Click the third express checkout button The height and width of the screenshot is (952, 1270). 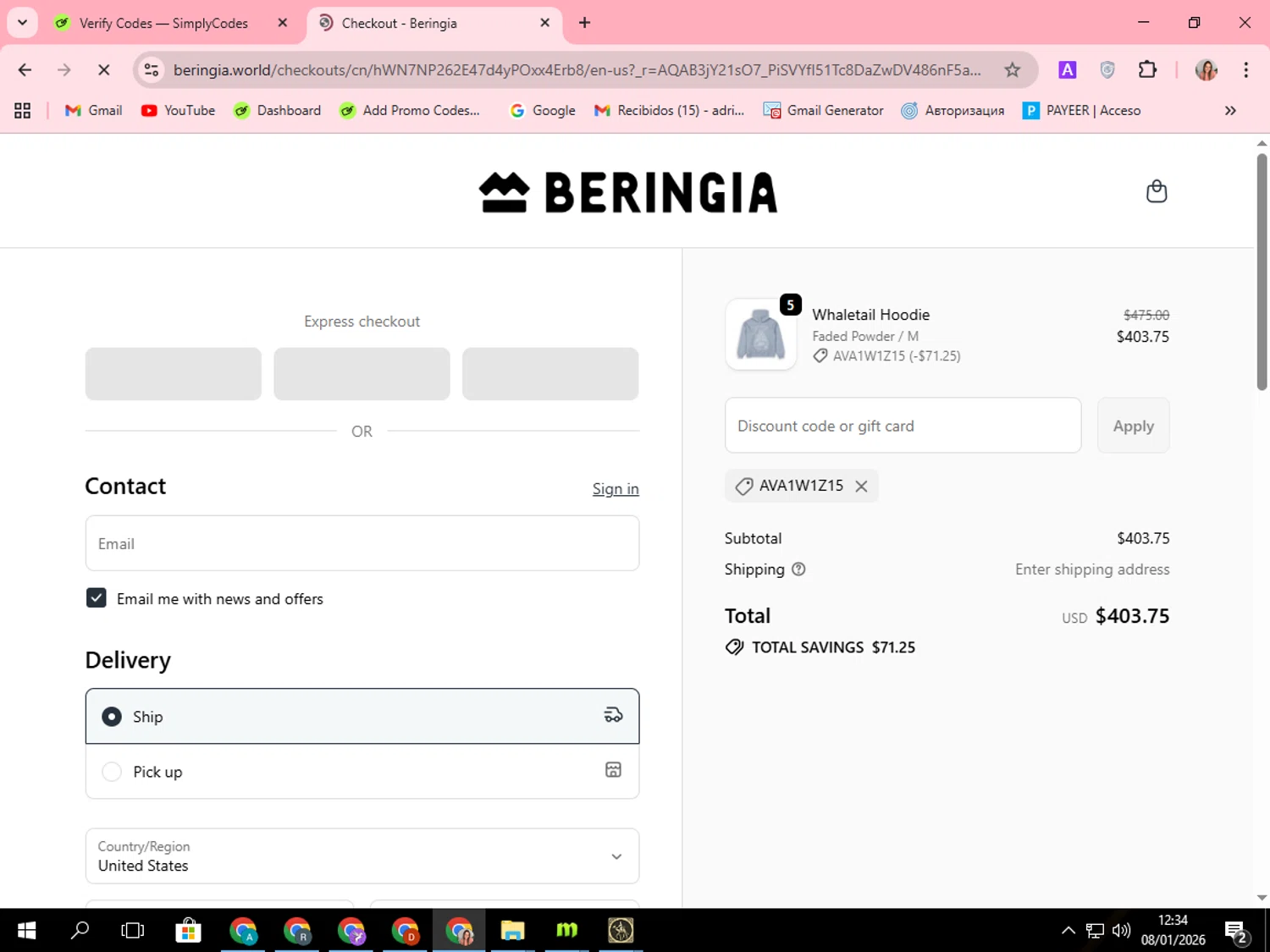(550, 374)
